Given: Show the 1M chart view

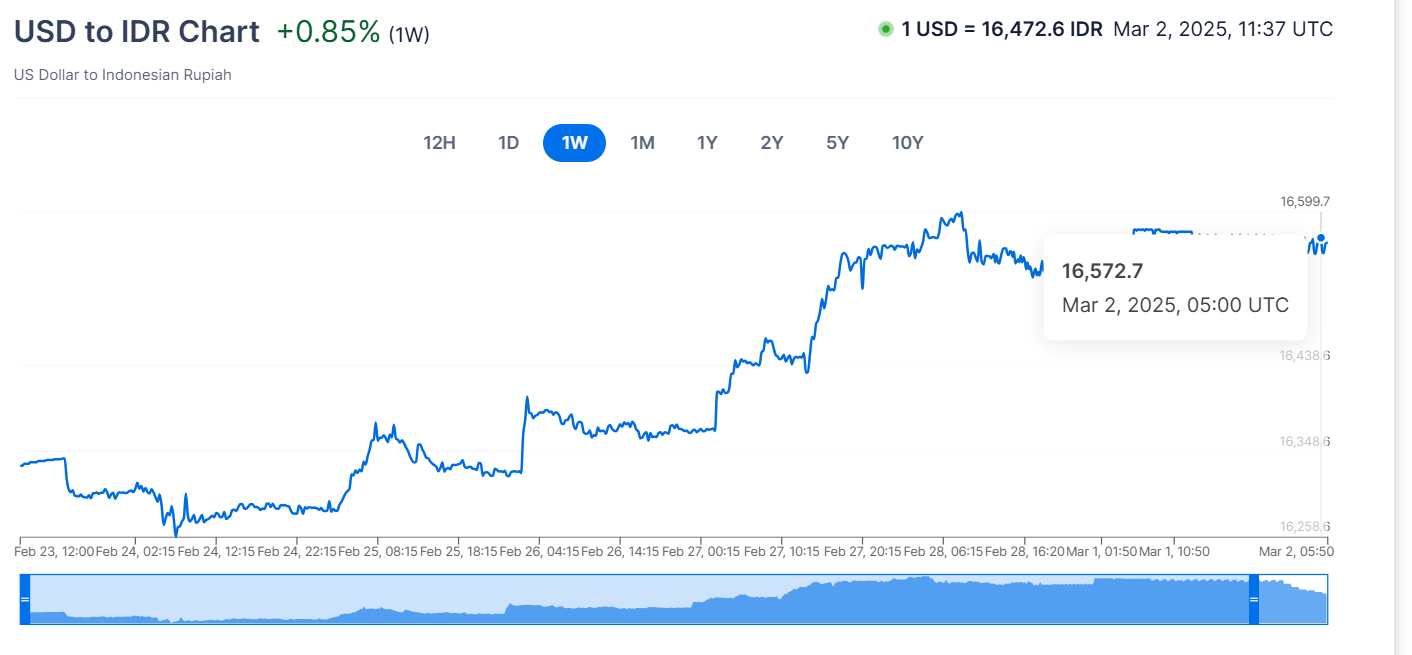Looking at the screenshot, I should coord(642,143).
